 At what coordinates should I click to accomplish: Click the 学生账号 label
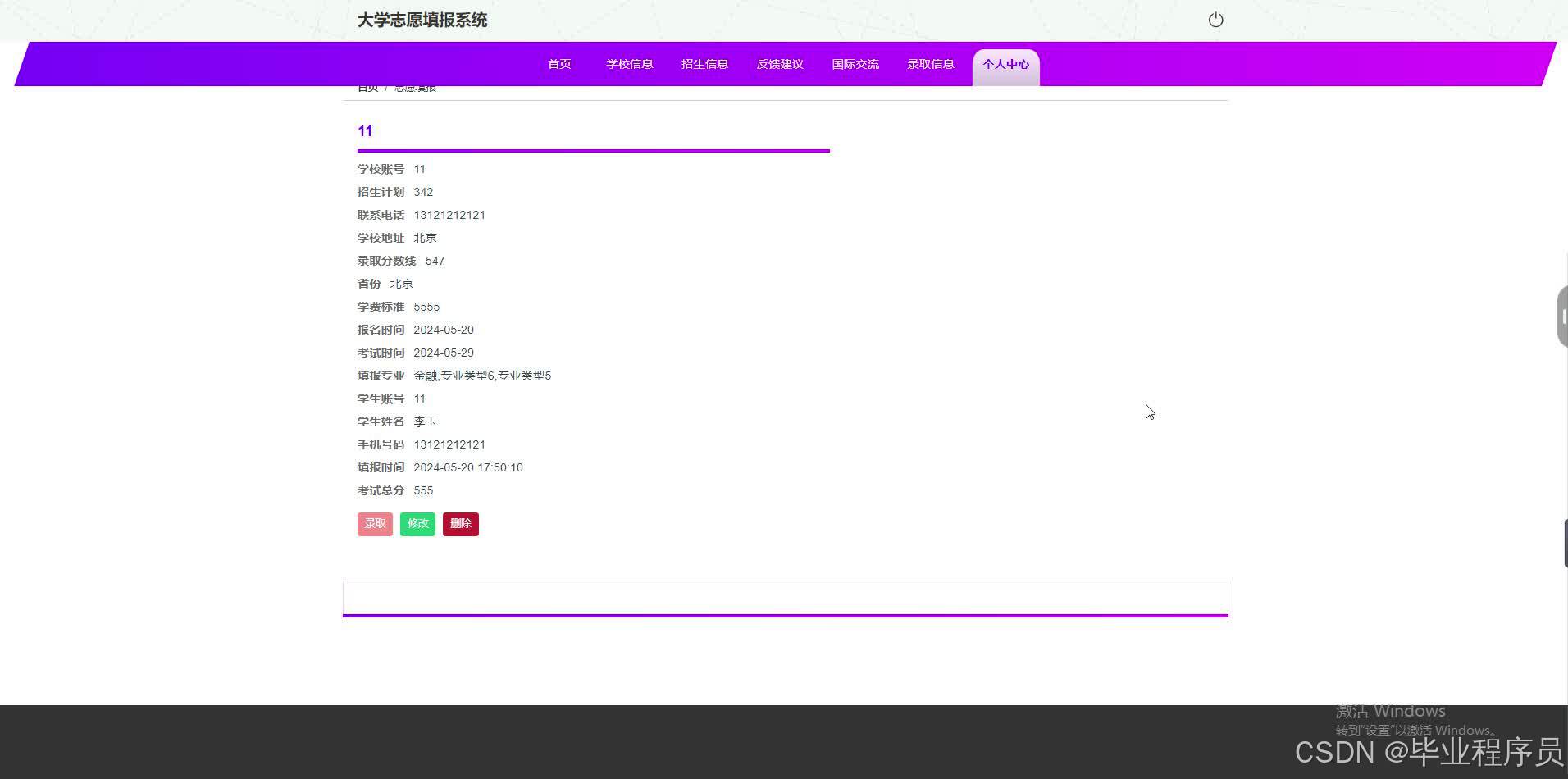pyautogui.click(x=381, y=399)
